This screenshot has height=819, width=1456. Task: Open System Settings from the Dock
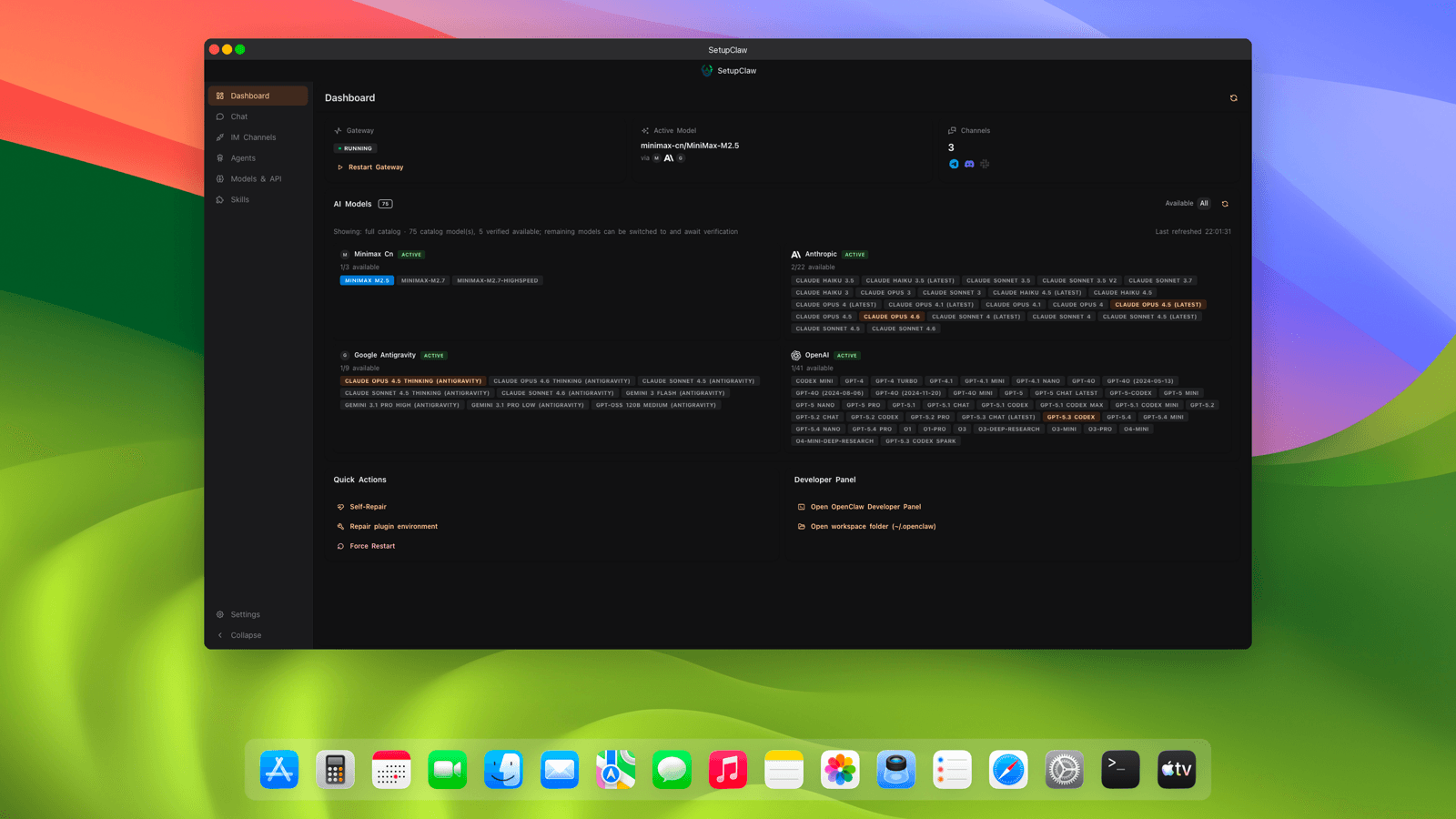1065,770
